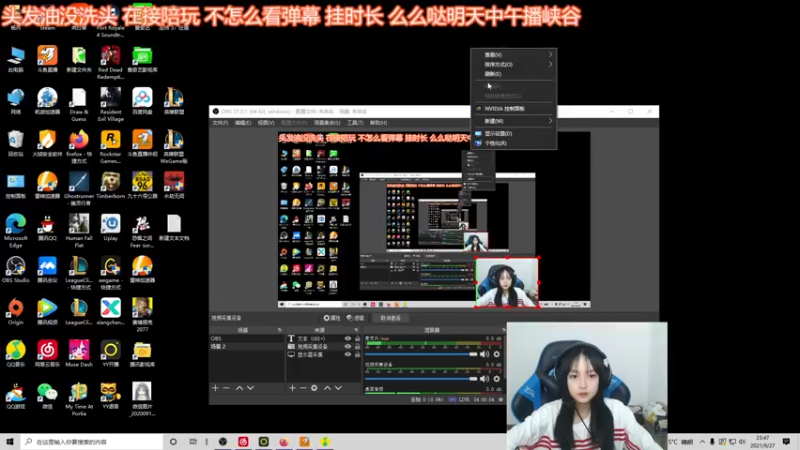Expand the 新建(W) context submenu
The height and width of the screenshot is (450, 800).
coord(514,121)
